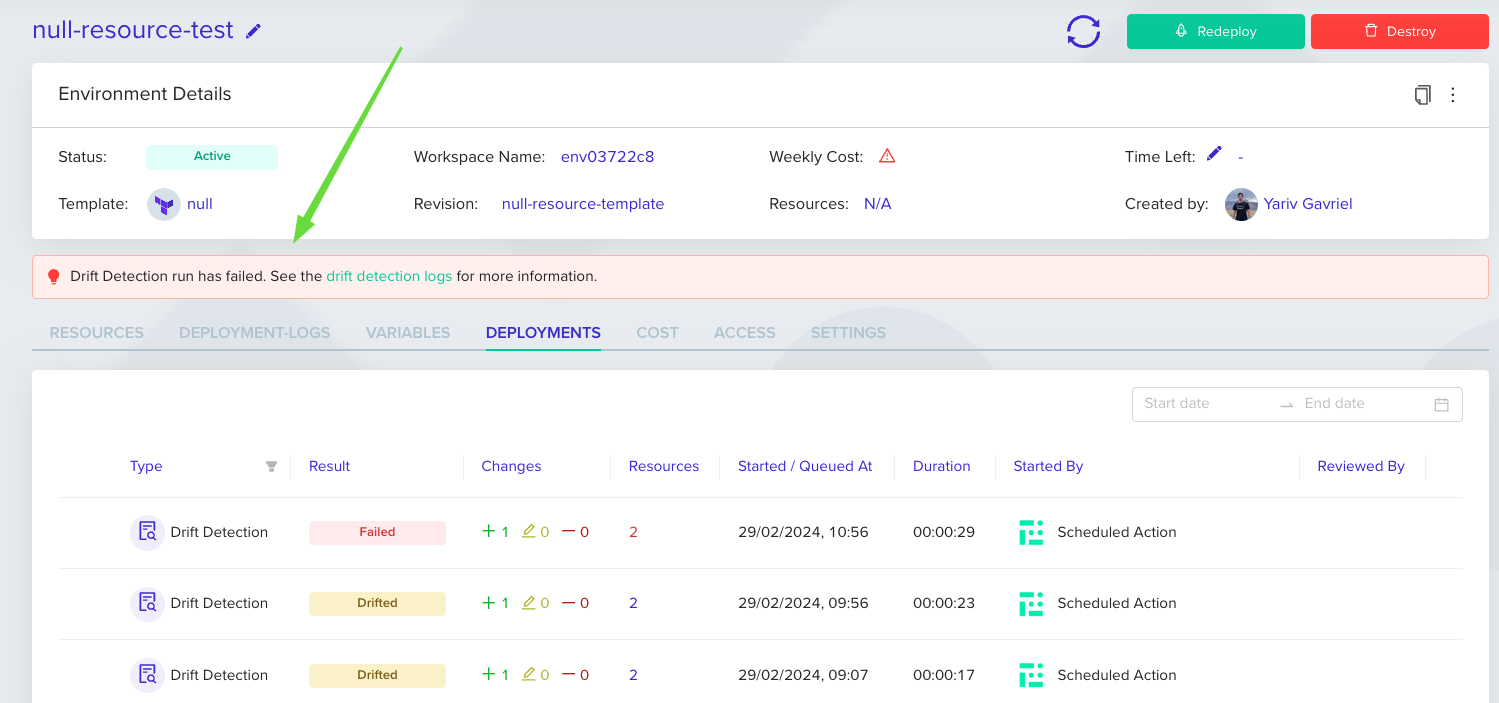
Task: Click the Result column header
Action: pos(330,466)
